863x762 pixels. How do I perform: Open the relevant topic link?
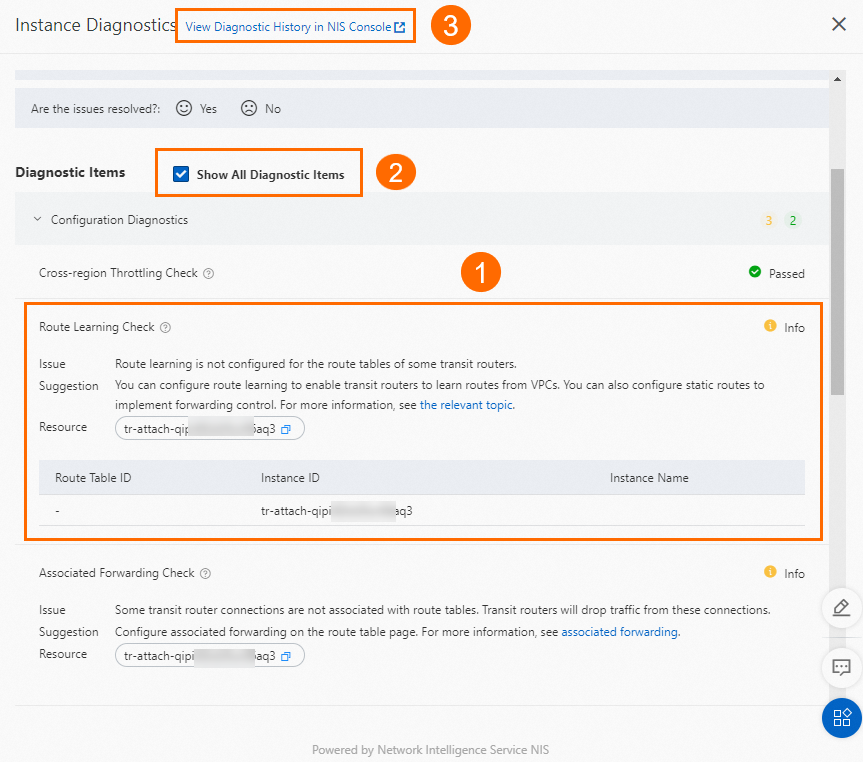point(466,405)
